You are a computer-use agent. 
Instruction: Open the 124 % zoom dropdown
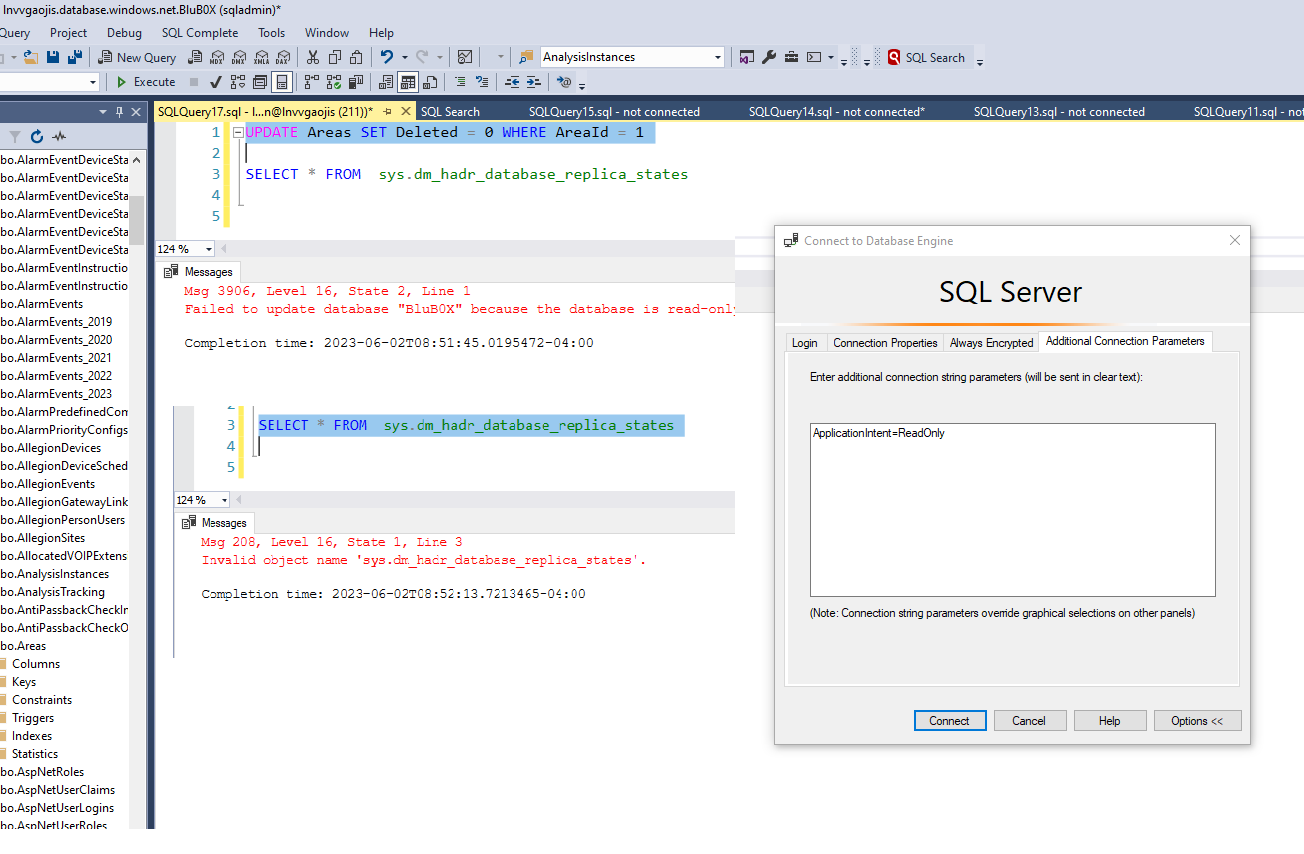pos(208,249)
